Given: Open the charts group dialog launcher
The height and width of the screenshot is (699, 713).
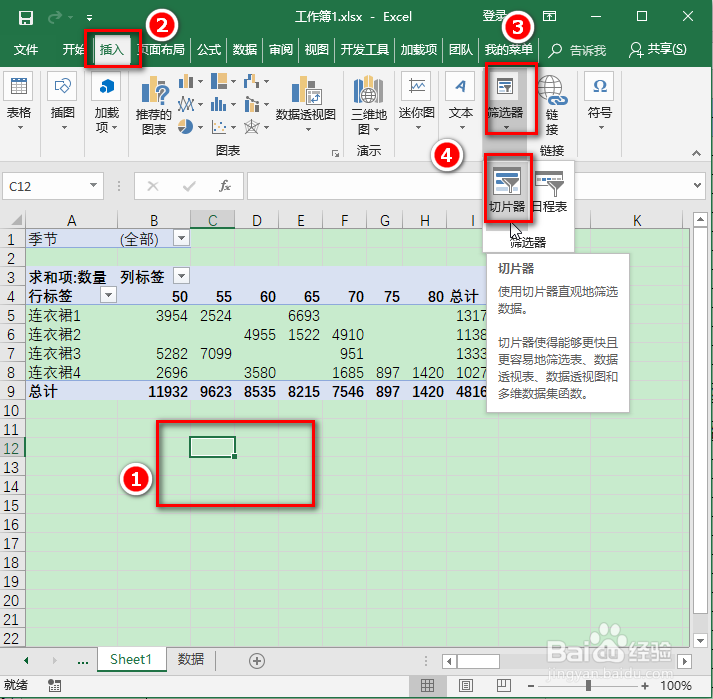Looking at the screenshot, I should 336,154.
